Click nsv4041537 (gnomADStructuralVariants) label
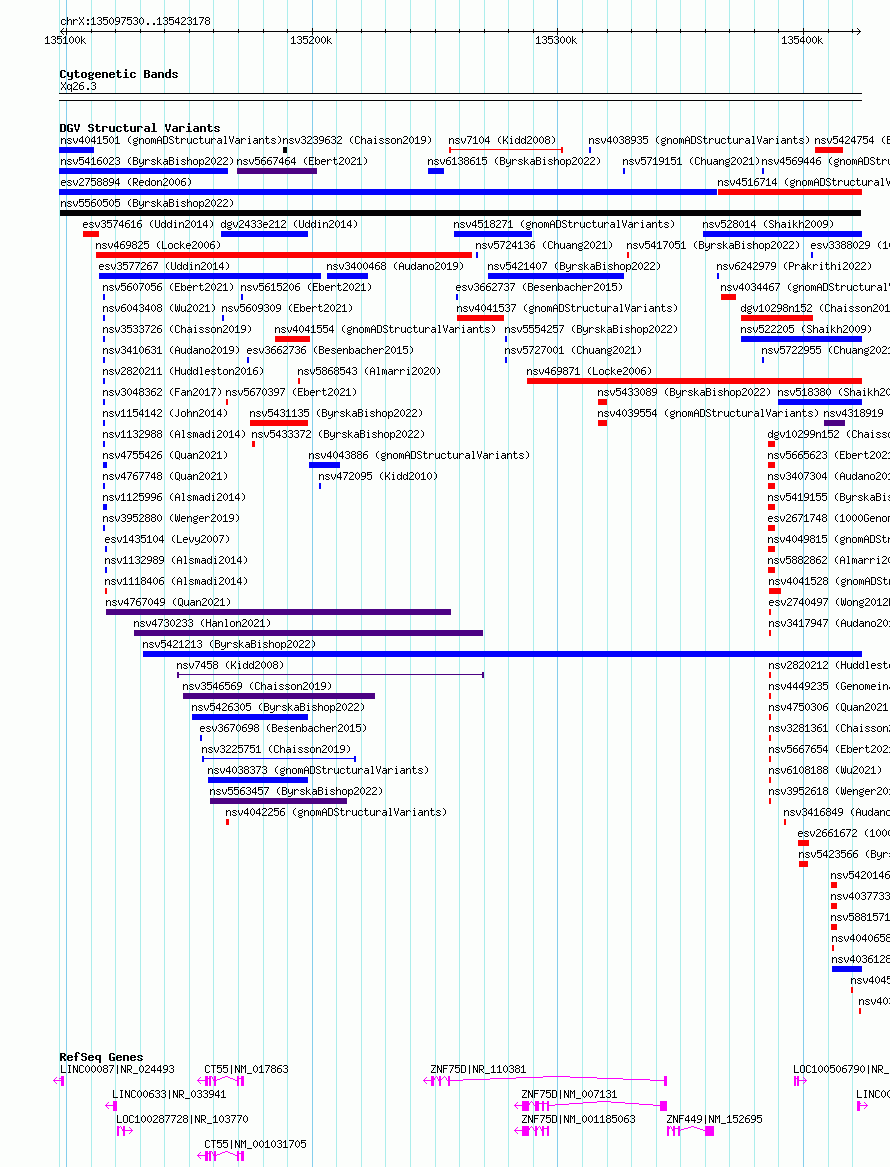890x1167 pixels. tap(567, 309)
